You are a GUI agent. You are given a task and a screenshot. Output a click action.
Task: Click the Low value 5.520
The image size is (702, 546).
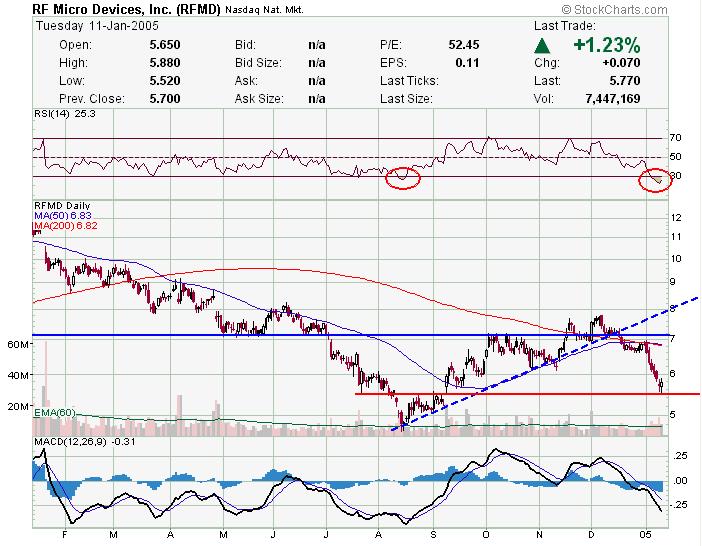pos(165,81)
